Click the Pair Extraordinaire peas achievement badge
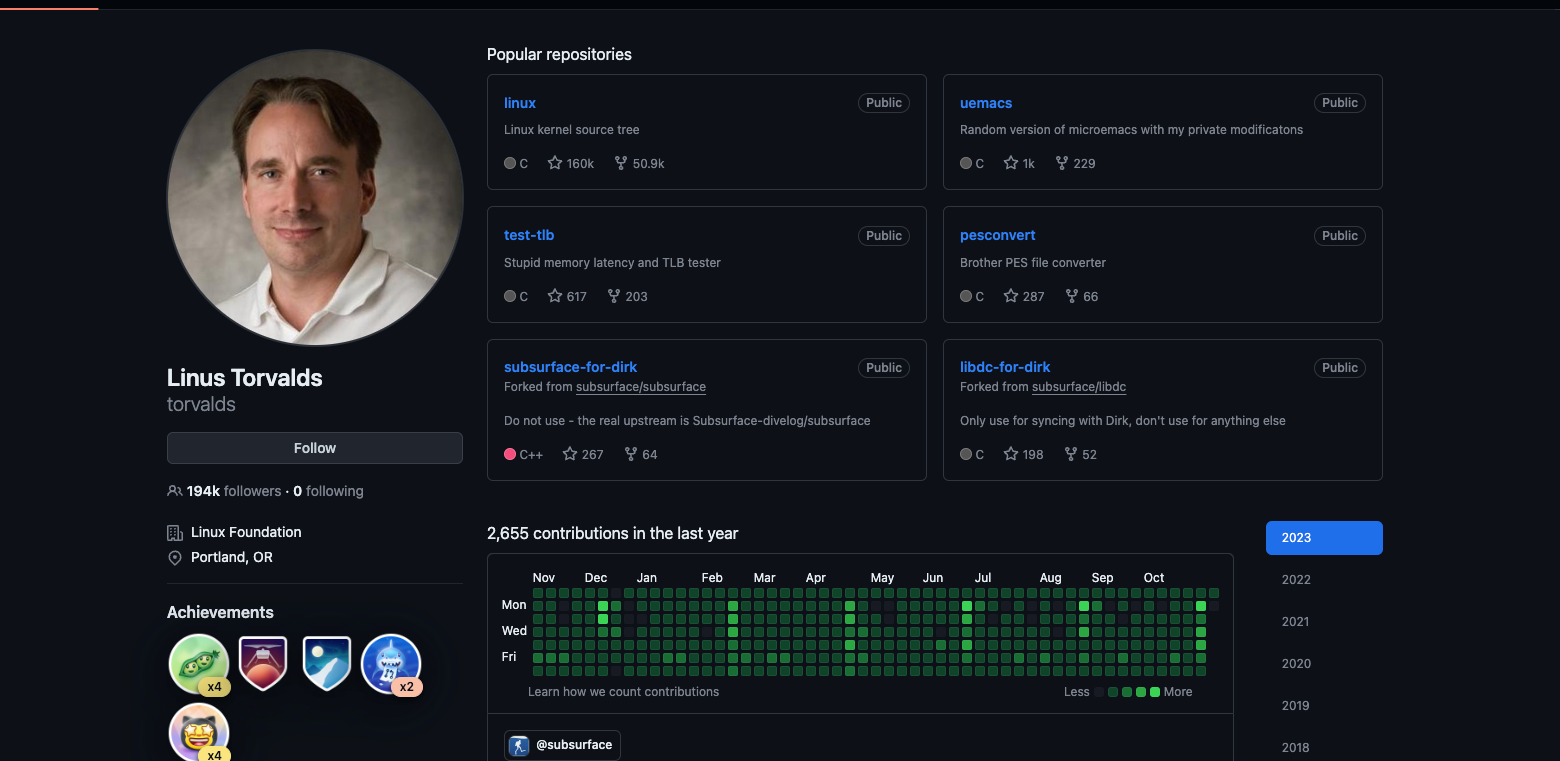Image resolution: width=1560 pixels, height=761 pixels. [199, 664]
